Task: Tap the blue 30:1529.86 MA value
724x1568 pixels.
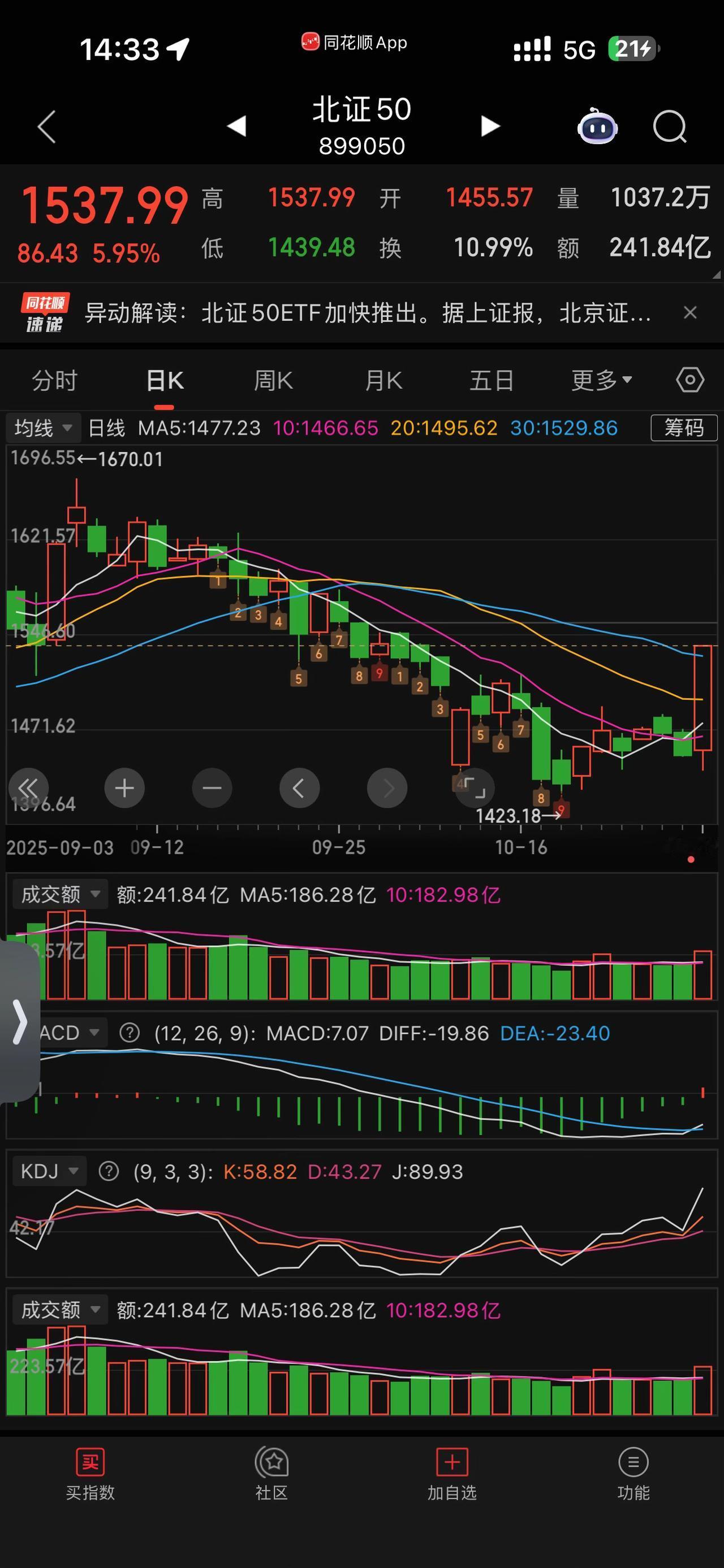Action: tap(564, 428)
